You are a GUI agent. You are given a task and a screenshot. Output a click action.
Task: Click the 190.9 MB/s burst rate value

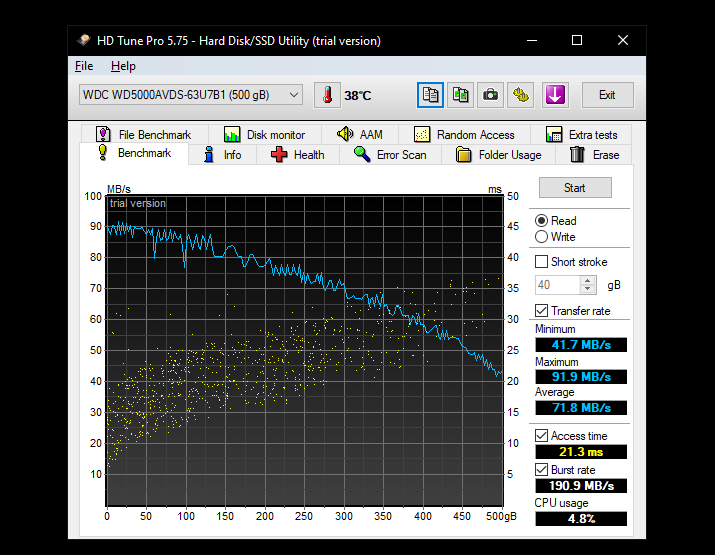tap(581, 486)
